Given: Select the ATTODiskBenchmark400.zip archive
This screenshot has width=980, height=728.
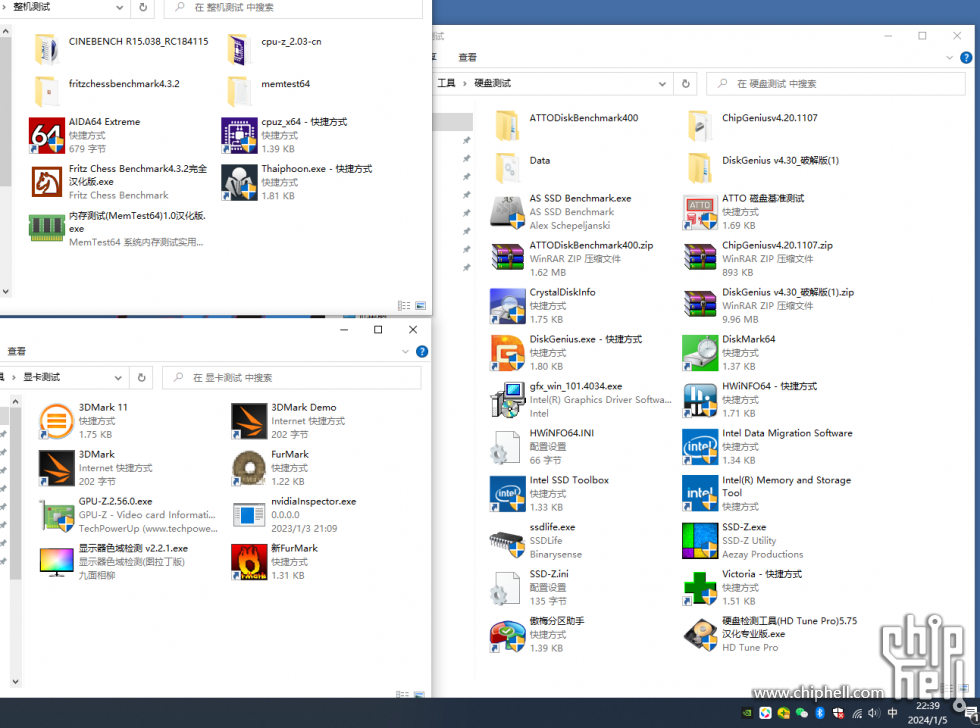Looking at the screenshot, I should 508,259.
